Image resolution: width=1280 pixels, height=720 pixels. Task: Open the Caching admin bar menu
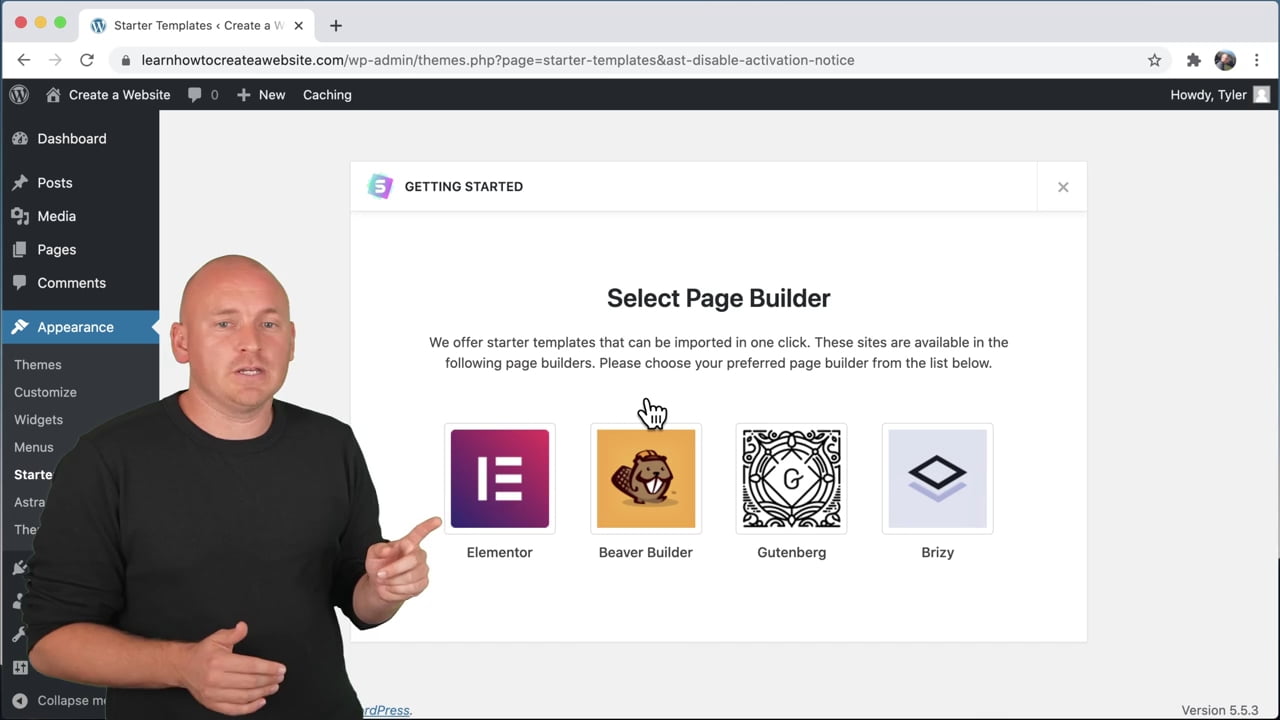[327, 95]
